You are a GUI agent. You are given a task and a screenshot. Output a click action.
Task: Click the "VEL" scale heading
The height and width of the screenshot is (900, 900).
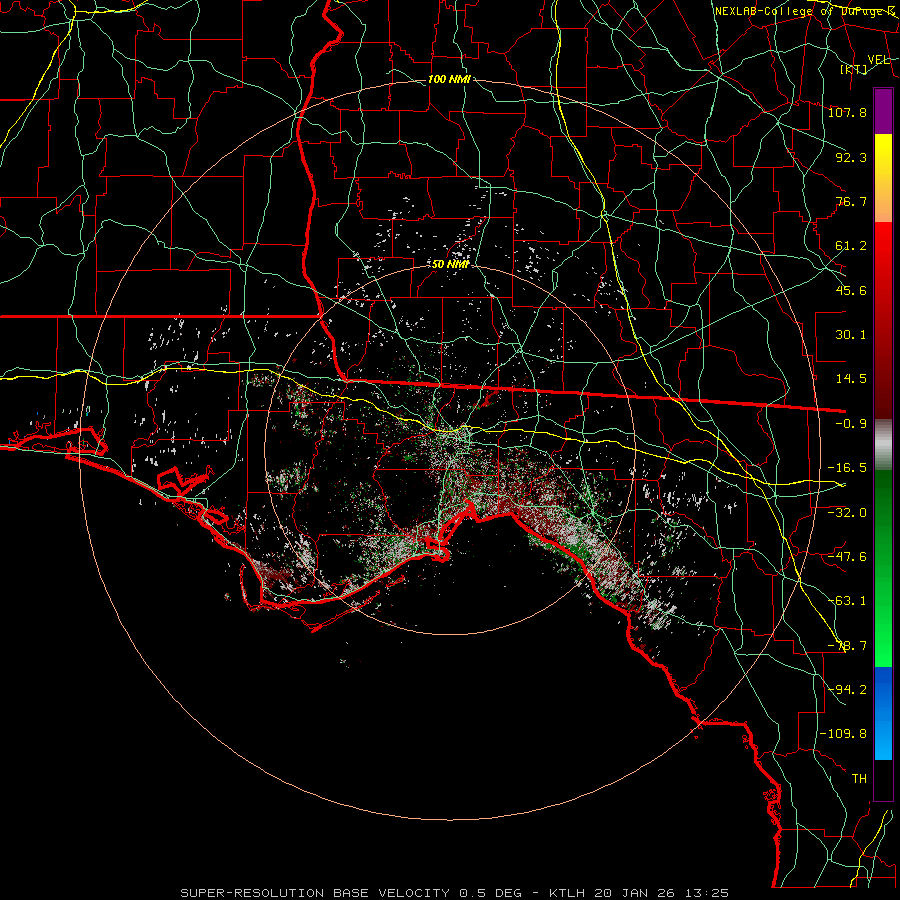[878, 60]
